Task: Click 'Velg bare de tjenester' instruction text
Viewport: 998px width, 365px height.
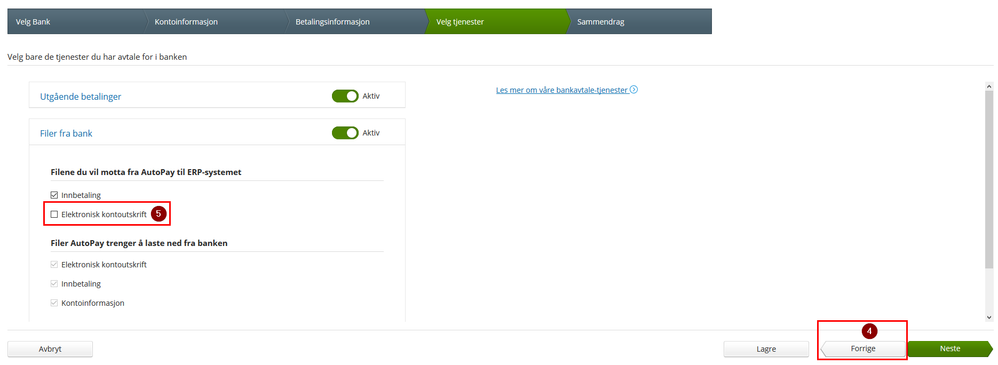Action: click(97, 57)
